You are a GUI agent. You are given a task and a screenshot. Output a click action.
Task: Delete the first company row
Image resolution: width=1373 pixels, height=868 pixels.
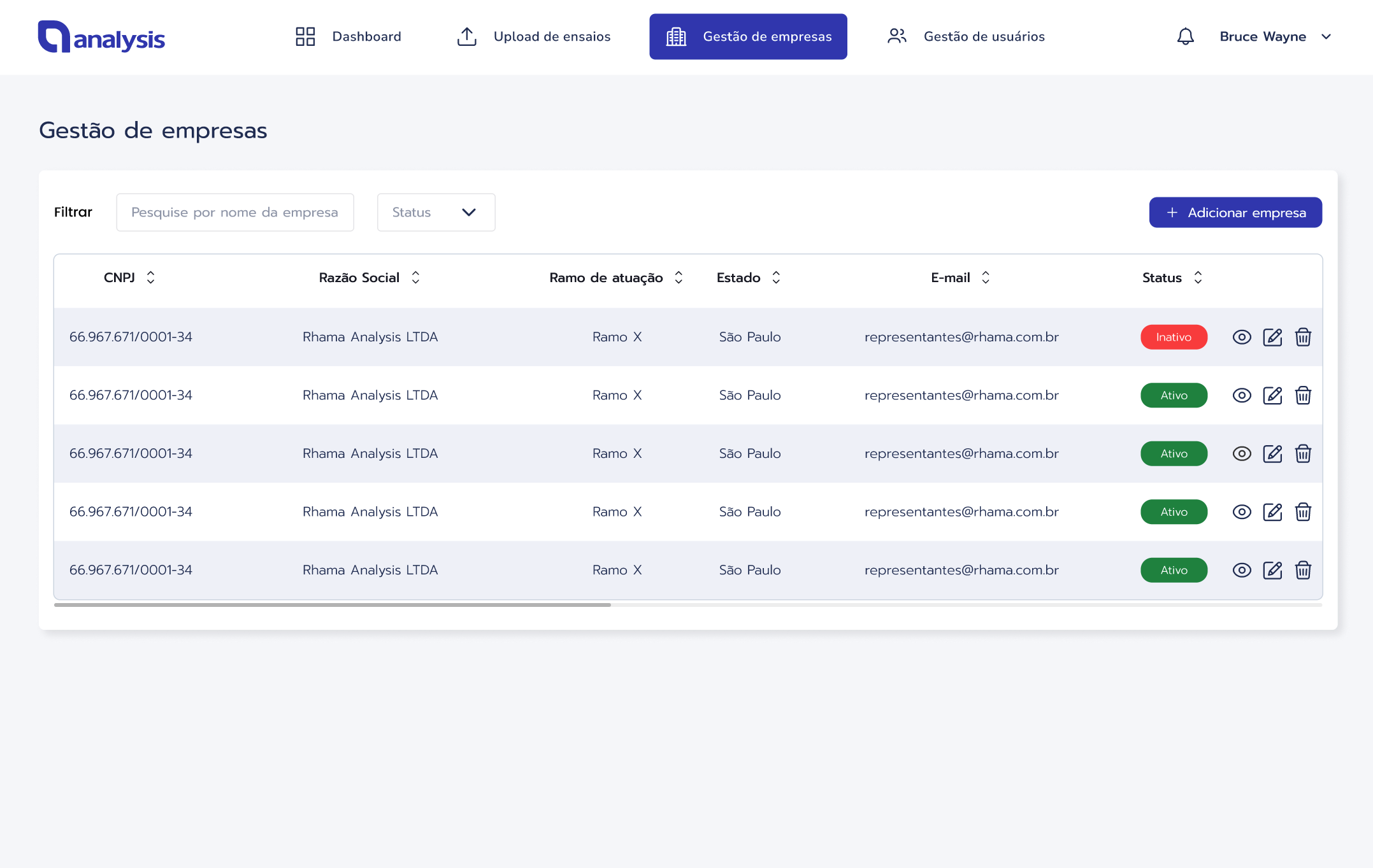[1303, 337]
